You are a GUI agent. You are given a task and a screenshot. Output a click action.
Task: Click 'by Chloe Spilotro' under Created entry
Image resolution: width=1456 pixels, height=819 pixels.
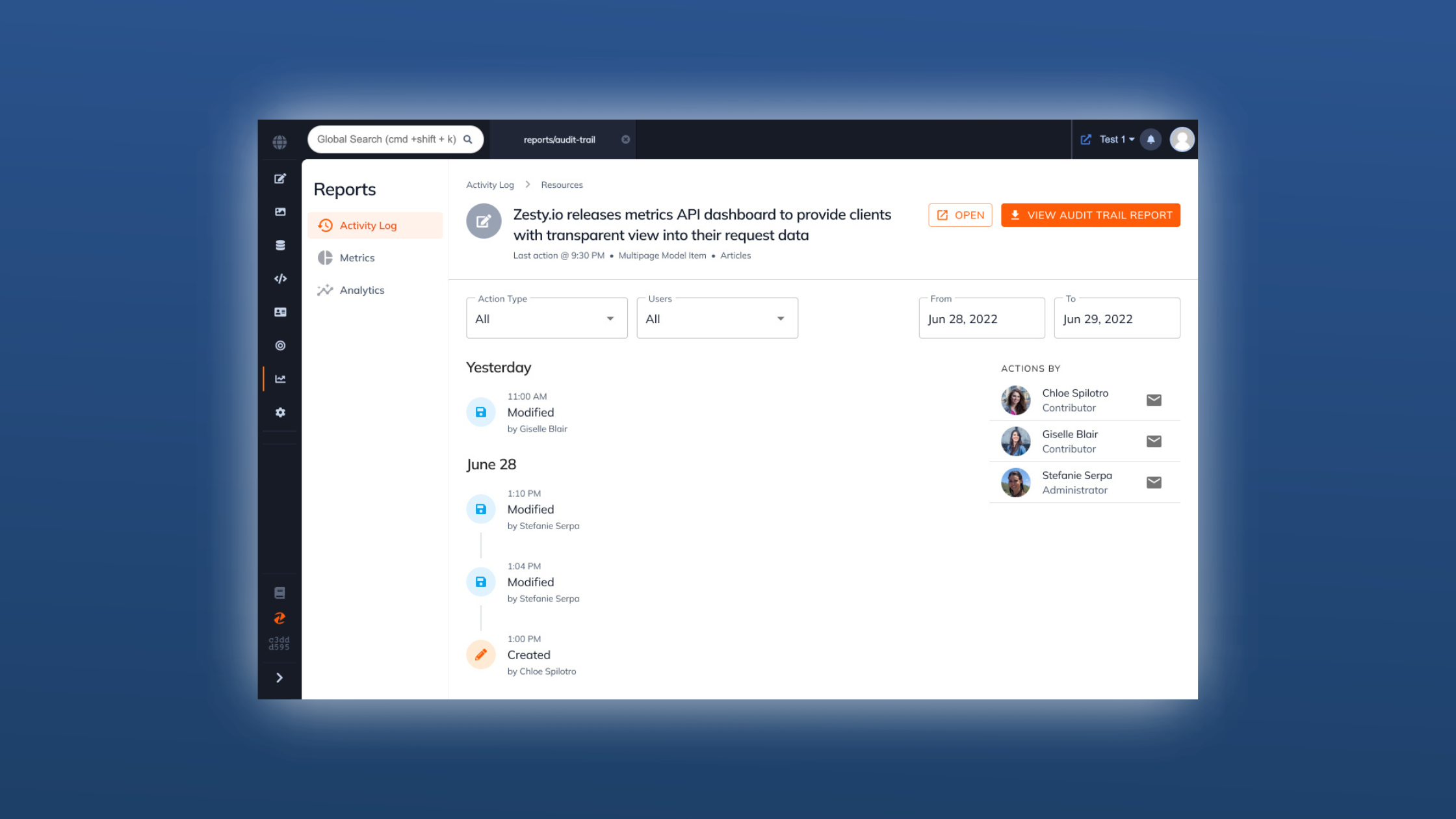pyautogui.click(x=541, y=671)
